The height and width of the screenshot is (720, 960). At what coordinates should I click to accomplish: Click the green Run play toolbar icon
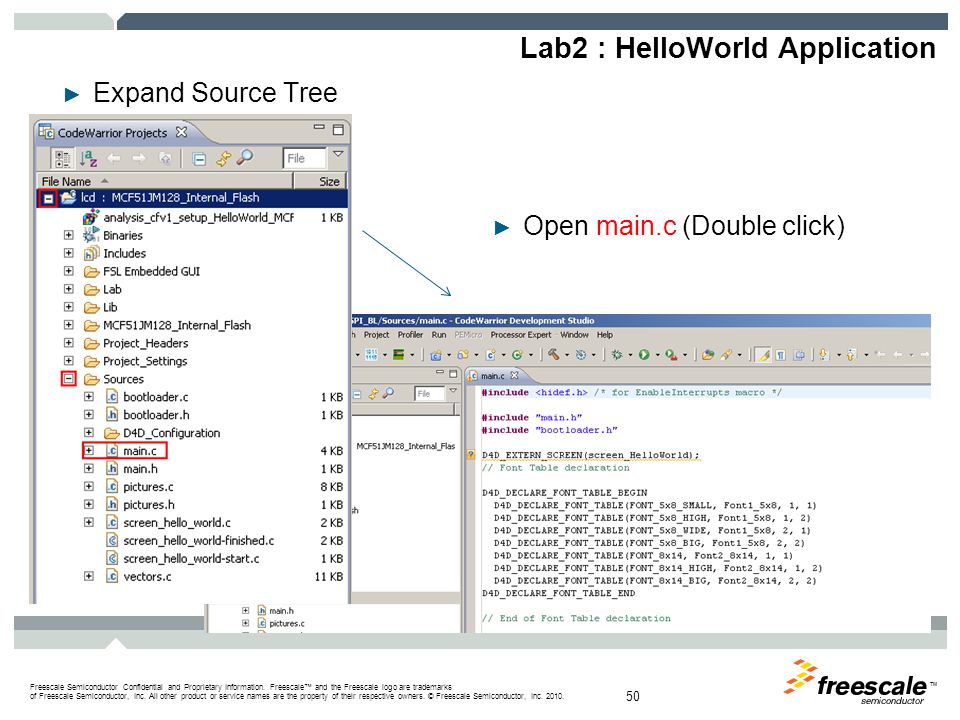[x=644, y=354]
